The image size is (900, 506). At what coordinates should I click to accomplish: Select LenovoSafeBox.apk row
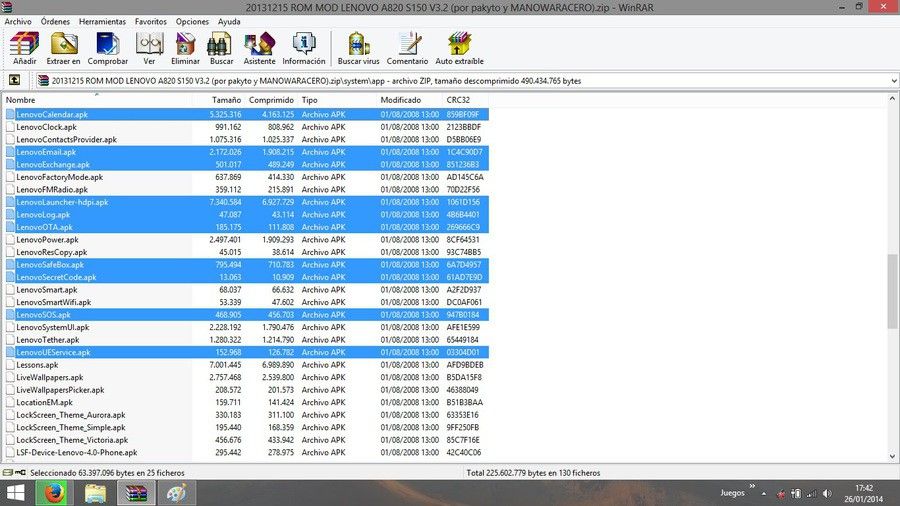pos(247,264)
